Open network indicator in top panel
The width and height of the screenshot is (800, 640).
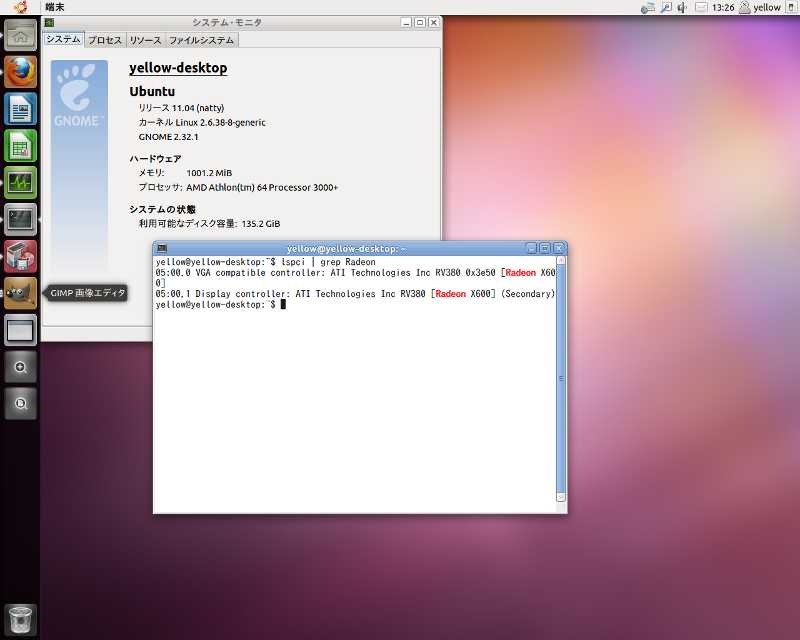[x=648, y=8]
